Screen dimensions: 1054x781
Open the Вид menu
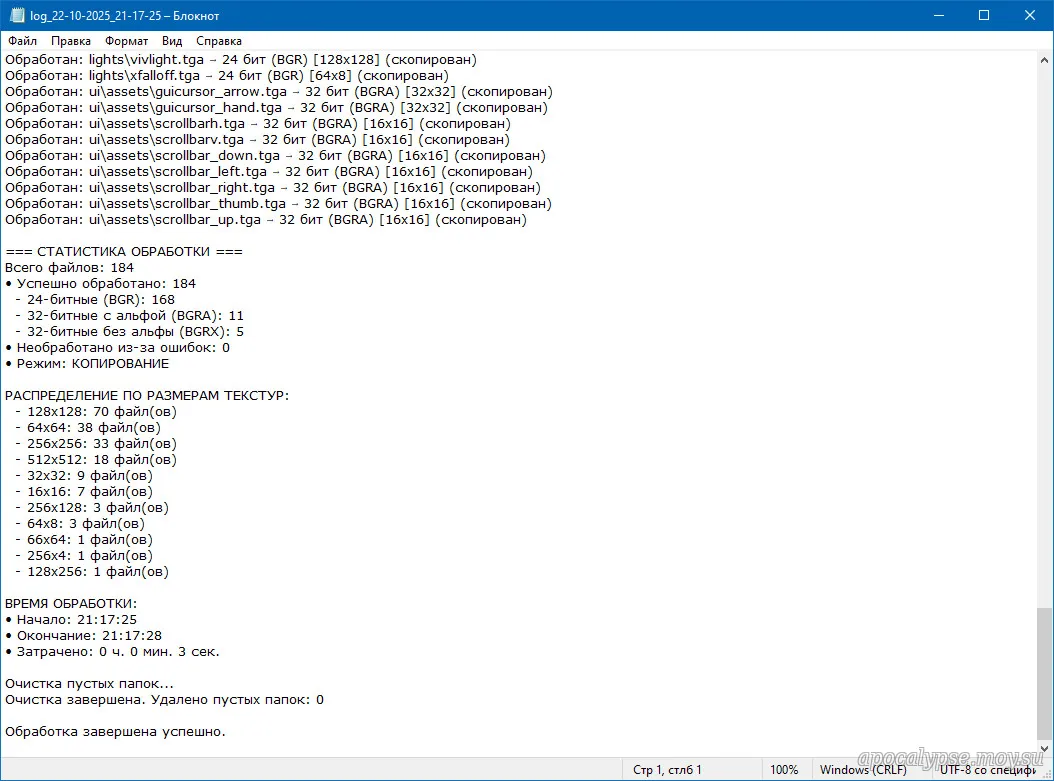pyautogui.click(x=172, y=41)
